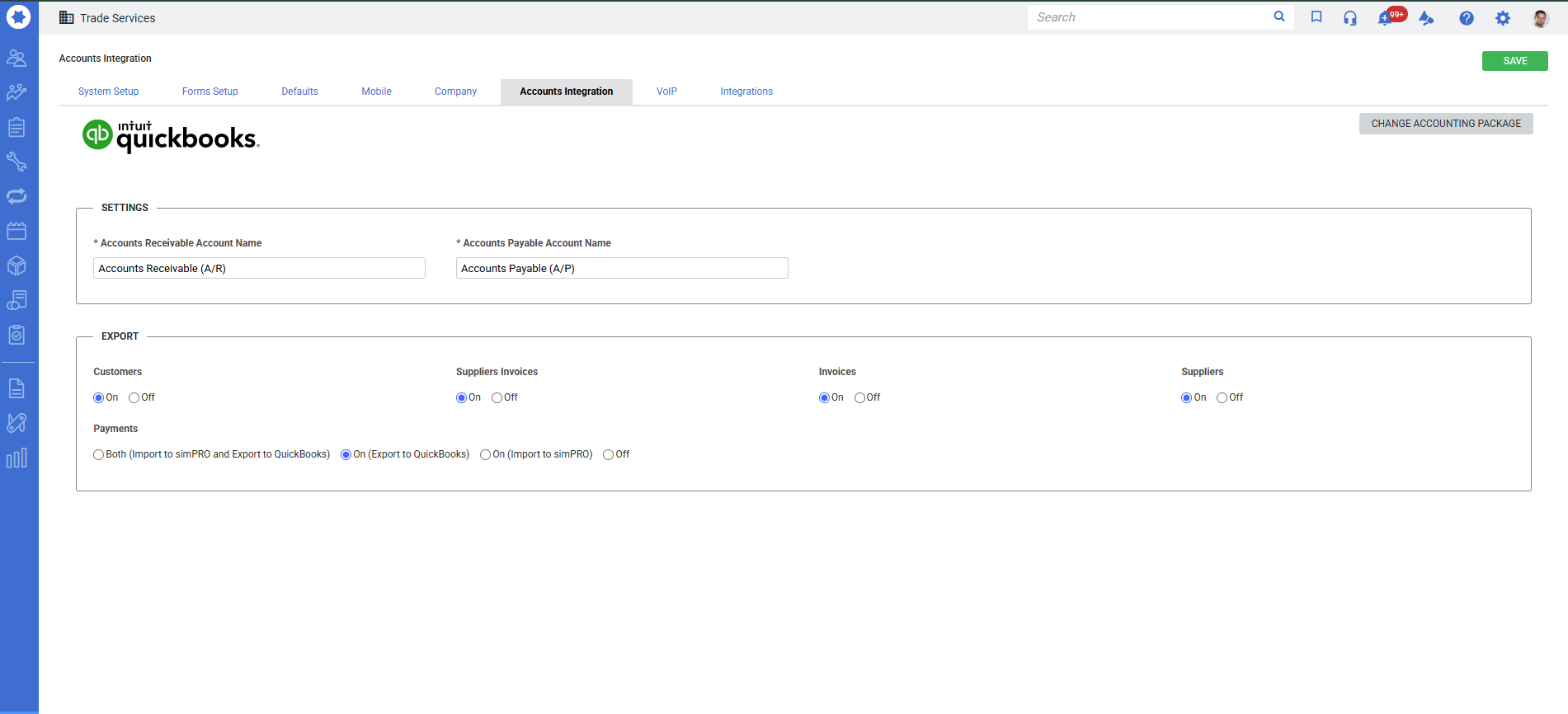The height and width of the screenshot is (714, 1568).
Task: Click the notifications bell with 99+ badge
Action: click(1386, 18)
